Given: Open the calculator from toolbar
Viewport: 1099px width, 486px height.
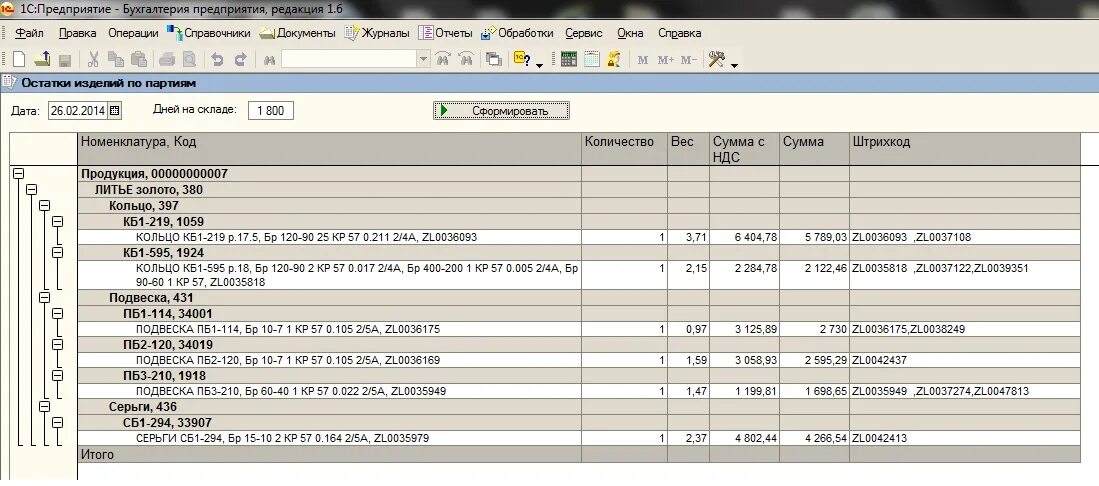Looking at the screenshot, I should tap(568, 60).
